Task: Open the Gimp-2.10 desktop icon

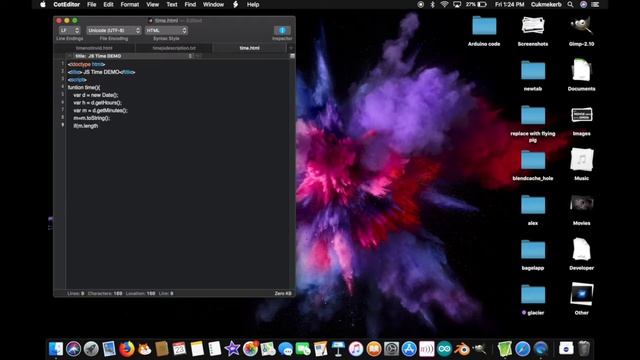Action: click(x=581, y=26)
